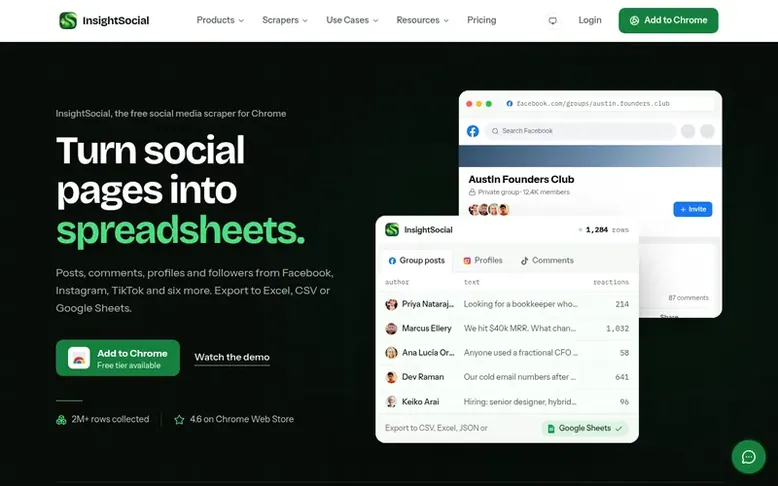Open the Watch the demo link
The height and width of the screenshot is (486, 778).
(x=232, y=357)
